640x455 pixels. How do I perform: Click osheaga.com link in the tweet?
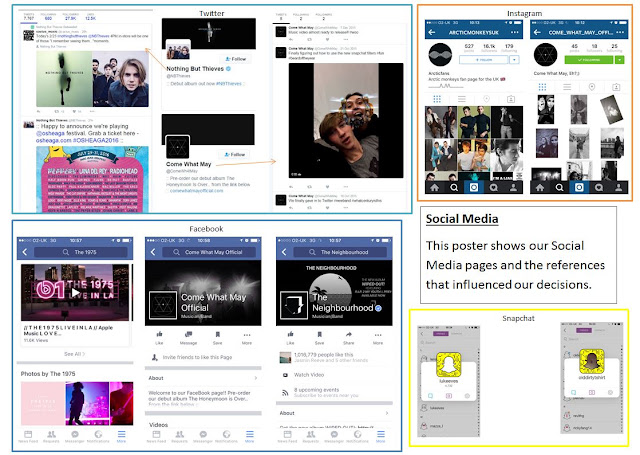(x=54, y=140)
